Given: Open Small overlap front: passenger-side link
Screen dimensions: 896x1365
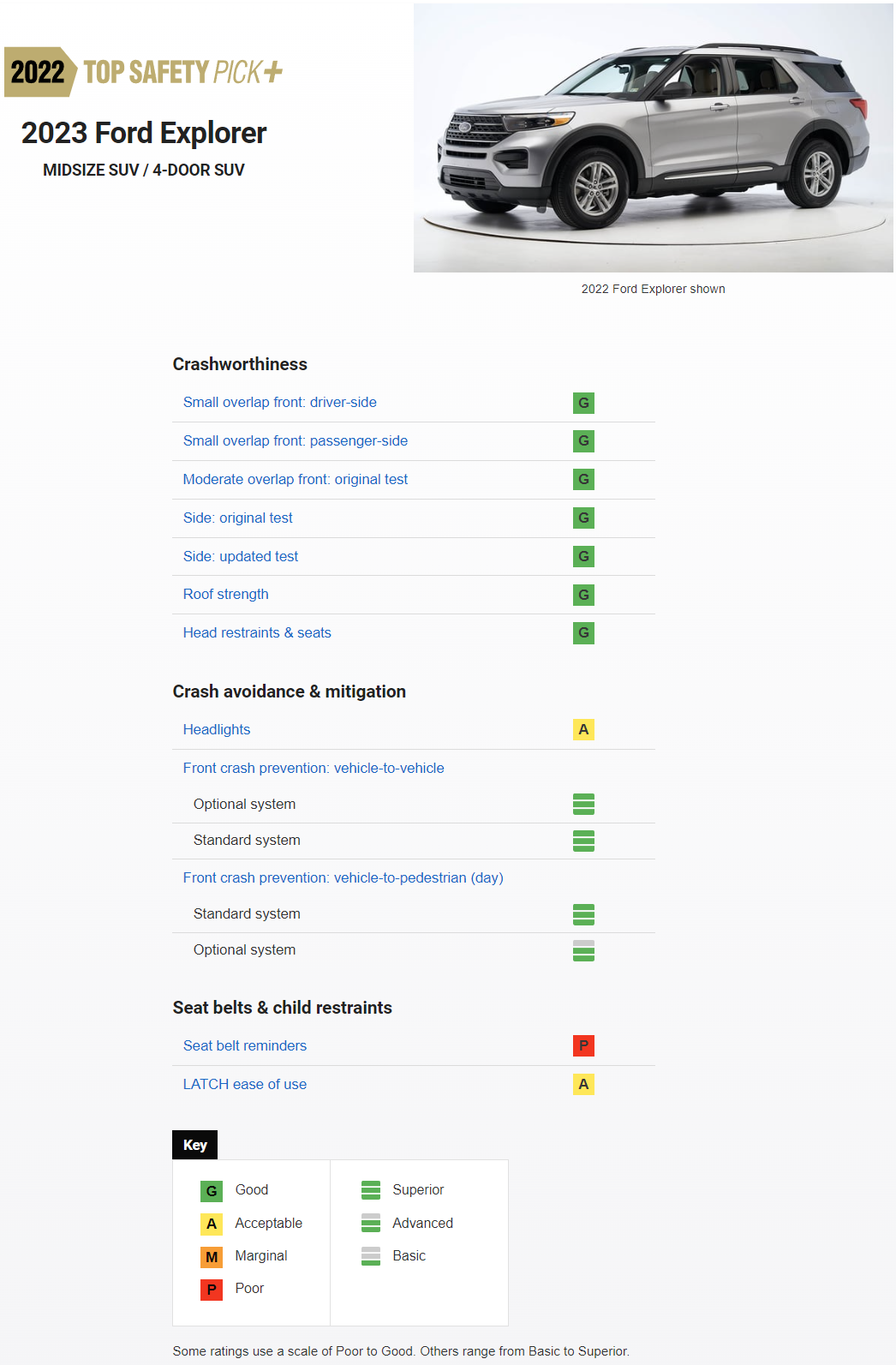Looking at the screenshot, I should click(x=296, y=441).
